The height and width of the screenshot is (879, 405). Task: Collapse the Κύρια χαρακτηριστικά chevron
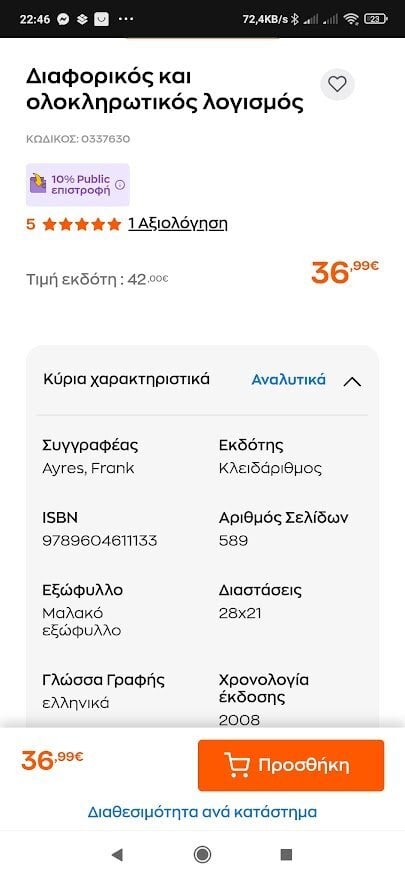(x=352, y=382)
